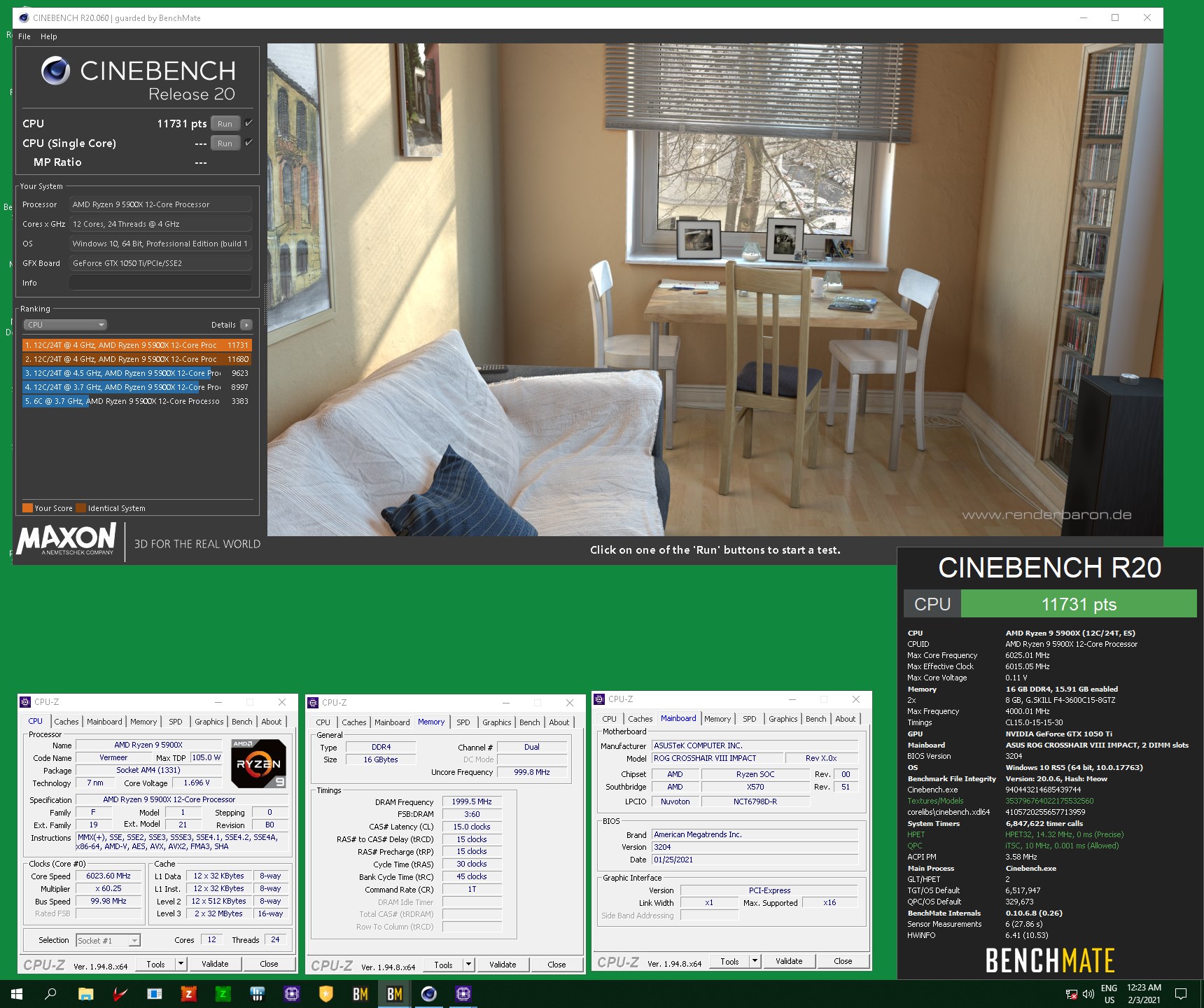Switch to CPU tab in Mainboard CPU-Z

pyautogui.click(x=610, y=719)
